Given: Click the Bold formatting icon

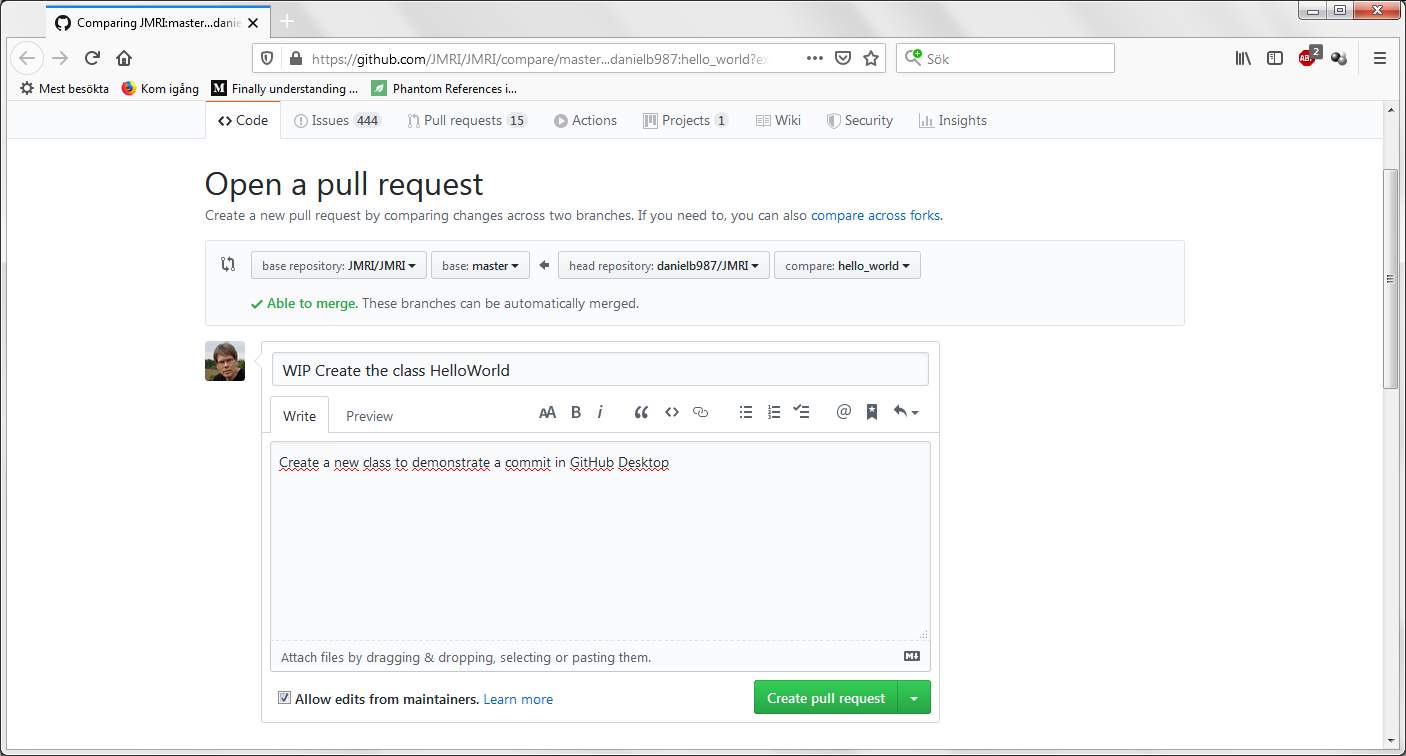Looking at the screenshot, I should [x=576, y=412].
